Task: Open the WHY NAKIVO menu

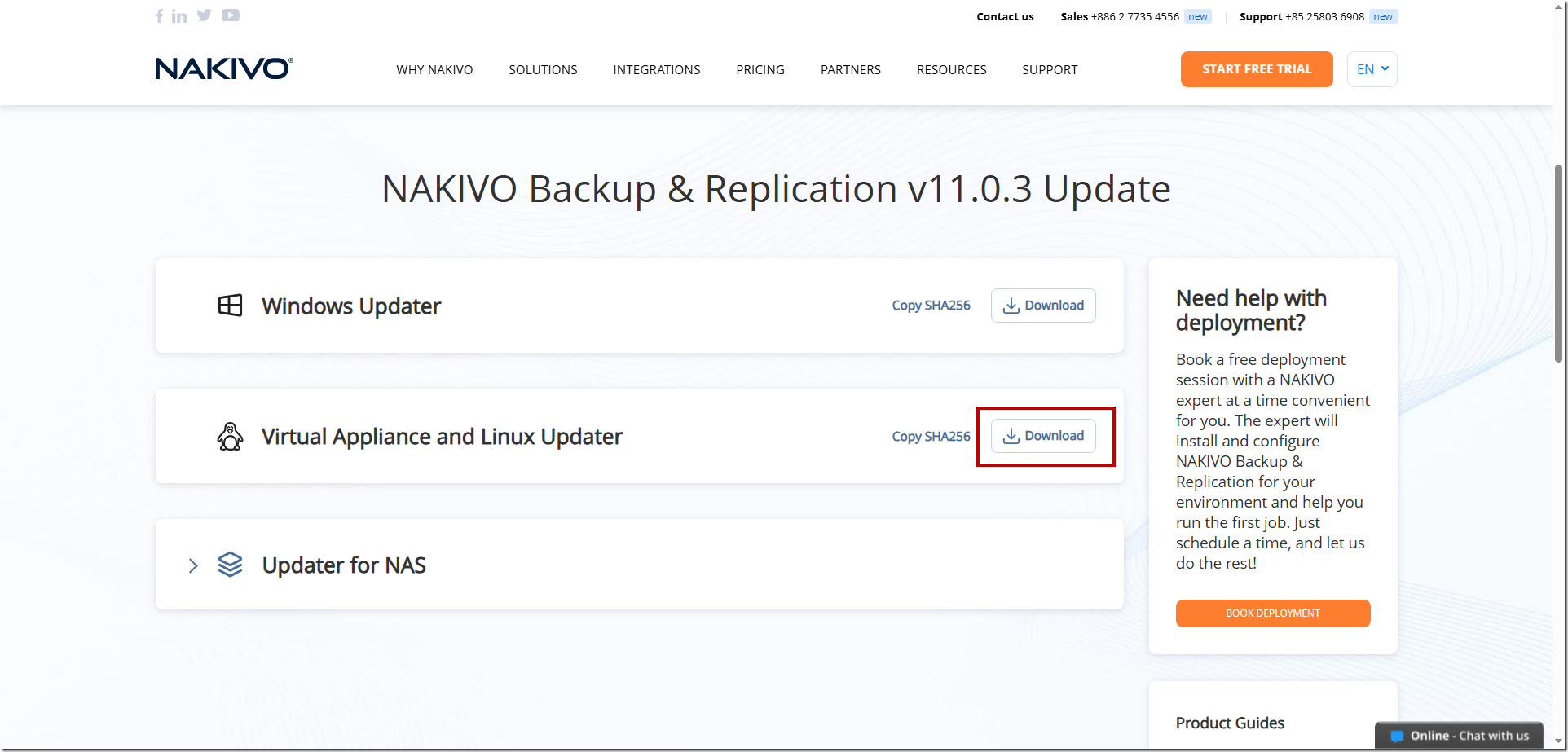Action: point(434,70)
